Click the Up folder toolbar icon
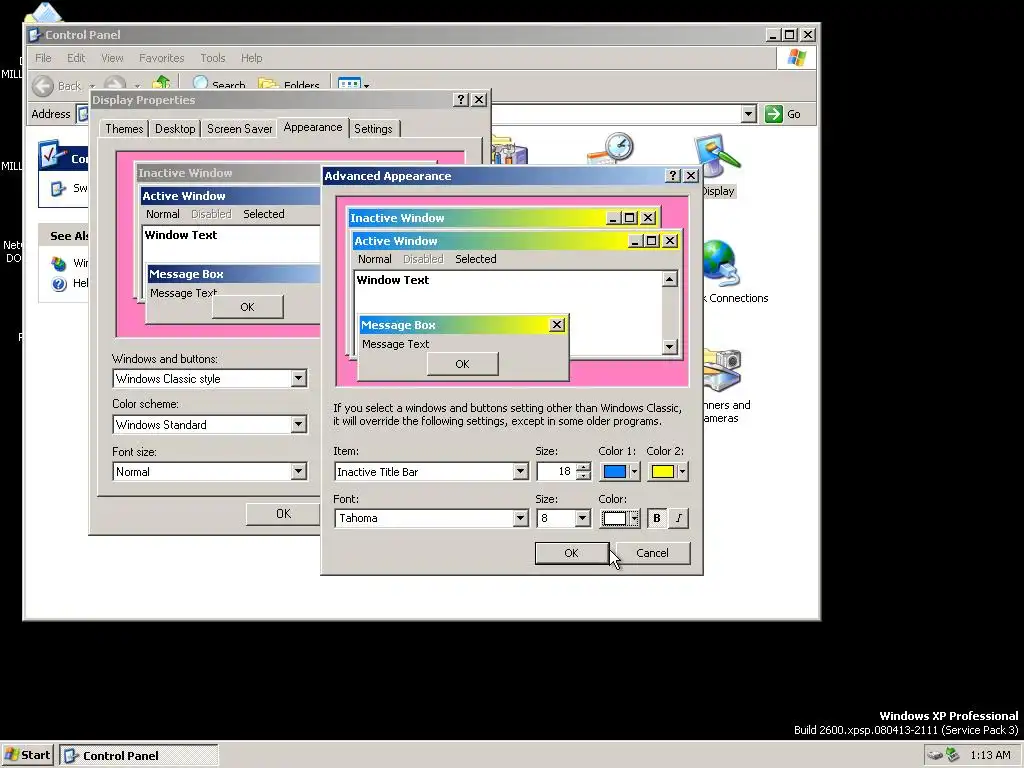 pyautogui.click(x=161, y=83)
